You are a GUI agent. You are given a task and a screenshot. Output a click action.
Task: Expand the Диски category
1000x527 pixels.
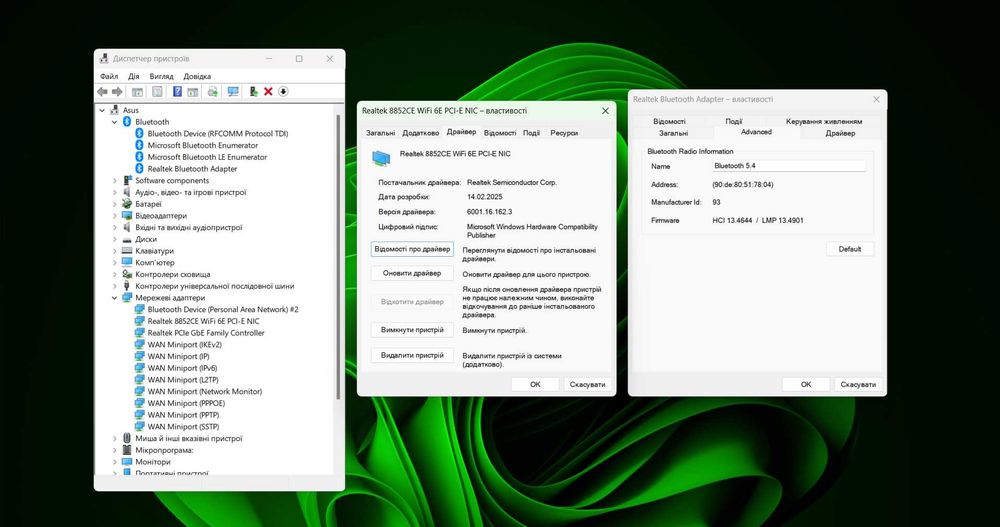114,239
